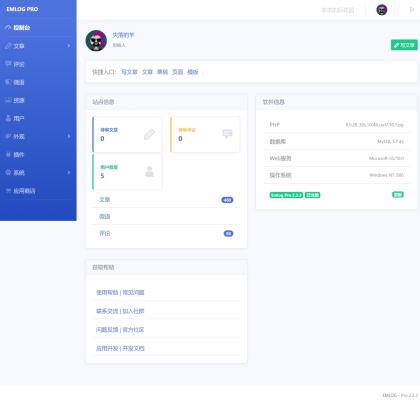The image size is (420, 404).
Task: Click the green update badge in software info
Action: tap(398, 194)
